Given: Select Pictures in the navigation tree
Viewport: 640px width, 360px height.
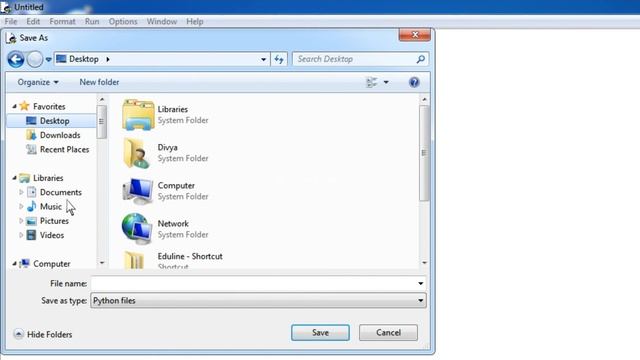Looking at the screenshot, I should click(54, 221).
